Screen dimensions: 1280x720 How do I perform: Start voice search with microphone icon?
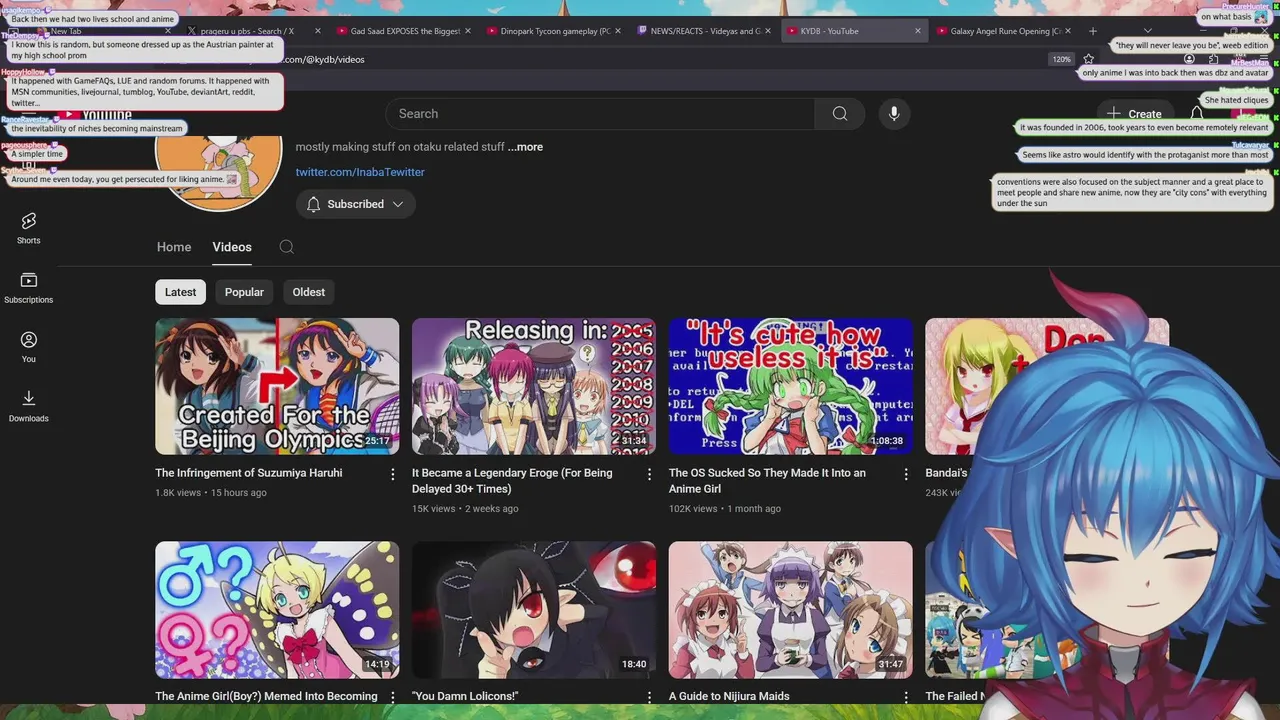894,114
